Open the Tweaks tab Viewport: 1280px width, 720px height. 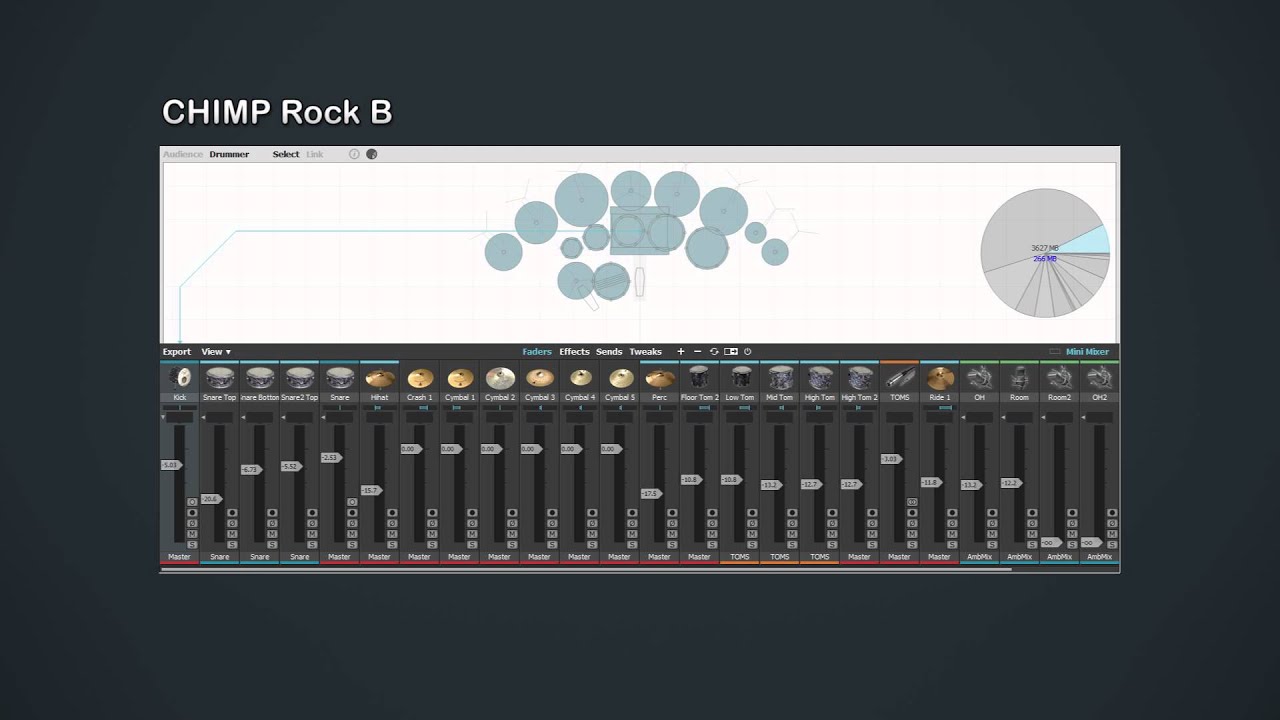click(x=645, y=352)
